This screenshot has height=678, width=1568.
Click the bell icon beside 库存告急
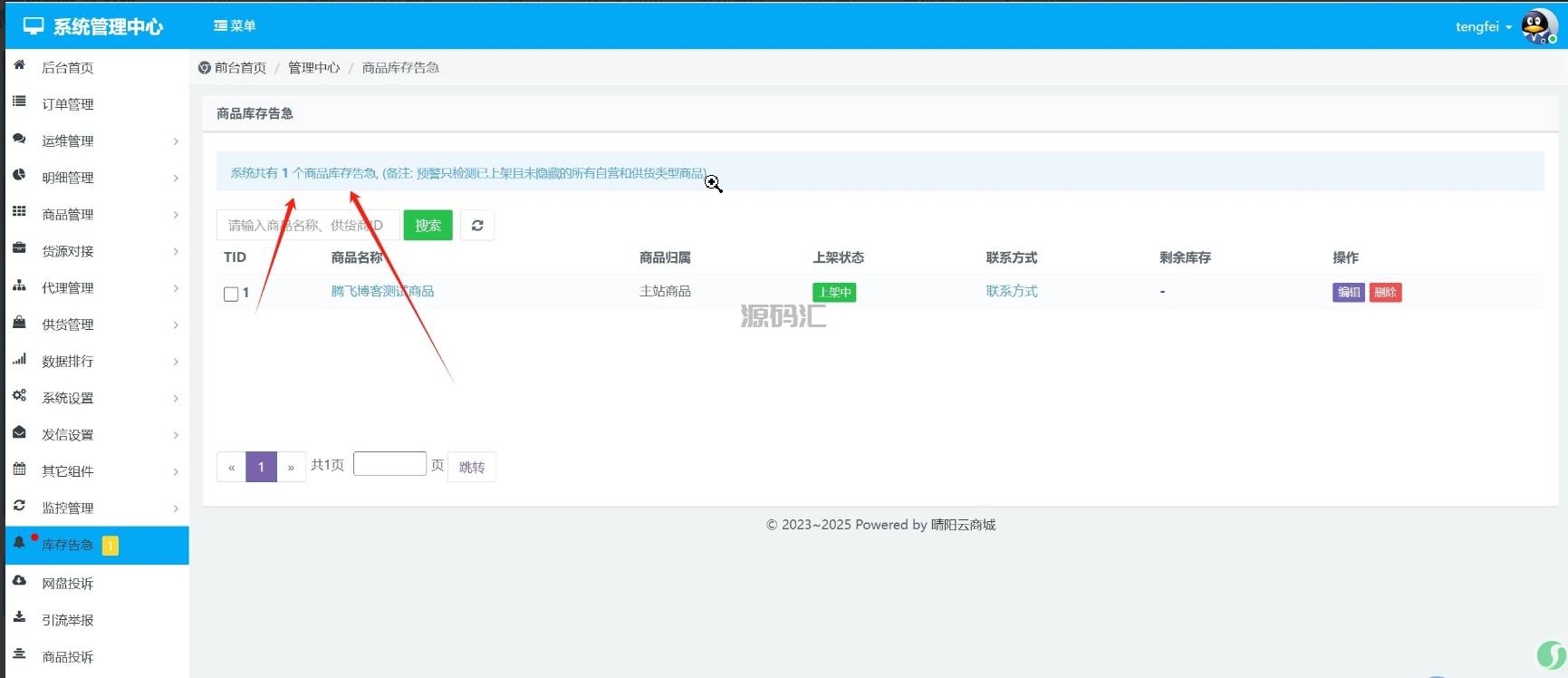[x=19, y=542]
